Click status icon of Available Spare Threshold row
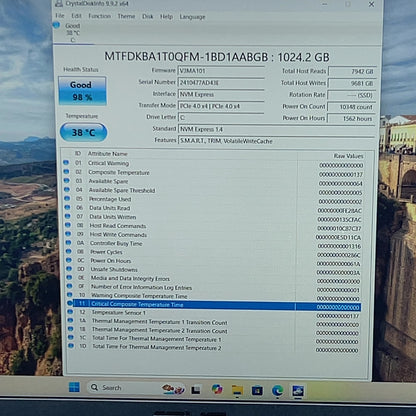 [67, 189]
